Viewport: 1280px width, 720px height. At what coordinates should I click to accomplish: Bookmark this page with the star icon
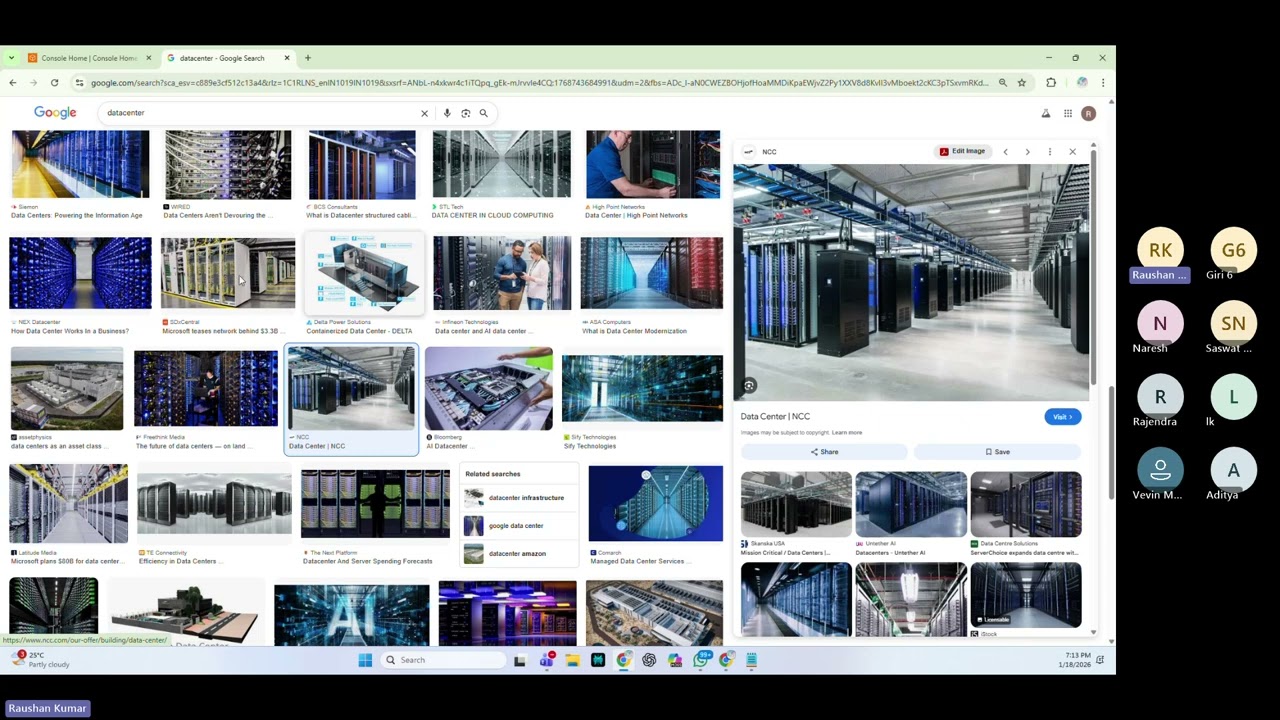(1021, 83)
